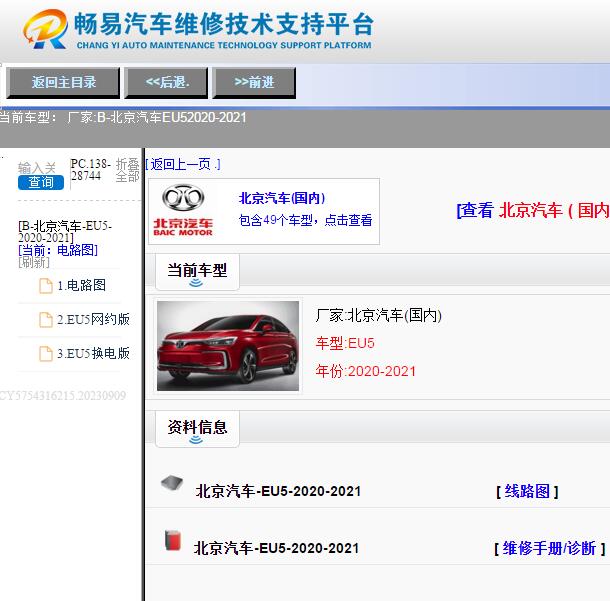Click the blue wave icon under 资料信息 tab
This screenshot has height=601, width=610.
pyautogui.click(x=196, y=440)
